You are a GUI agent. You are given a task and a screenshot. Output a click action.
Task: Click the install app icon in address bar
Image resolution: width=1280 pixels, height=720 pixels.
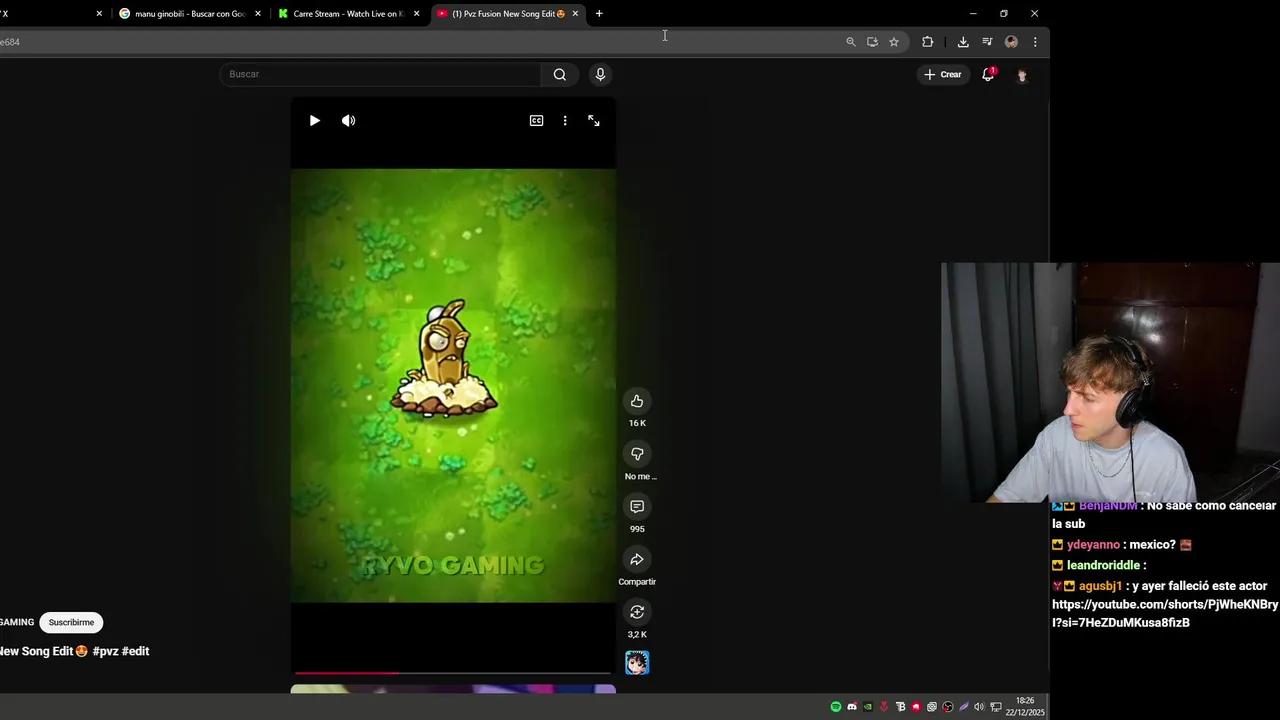pos(872,42)
